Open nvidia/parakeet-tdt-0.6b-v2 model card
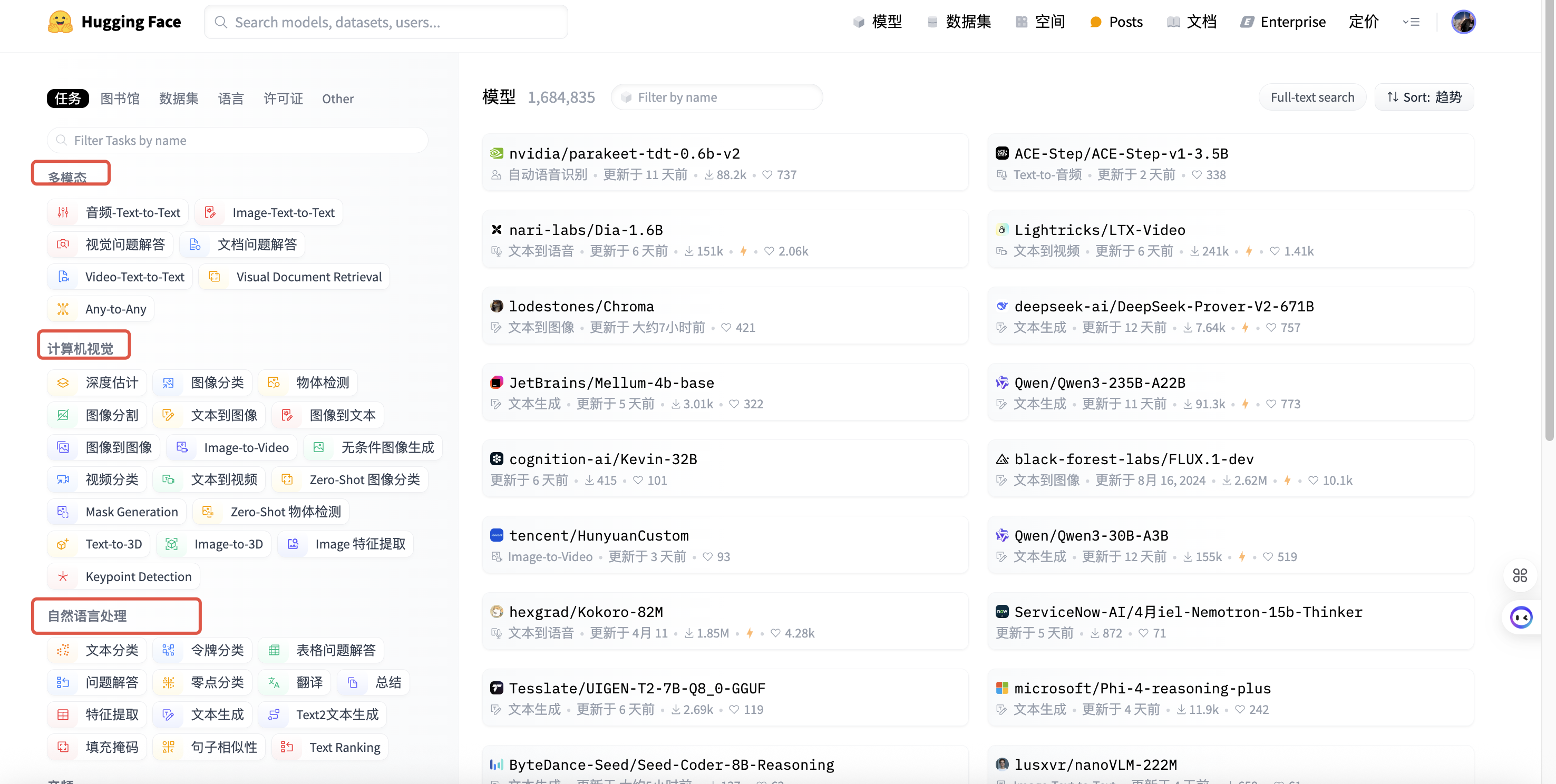This screenshot has width=1556, height=784. click(725, 162)
